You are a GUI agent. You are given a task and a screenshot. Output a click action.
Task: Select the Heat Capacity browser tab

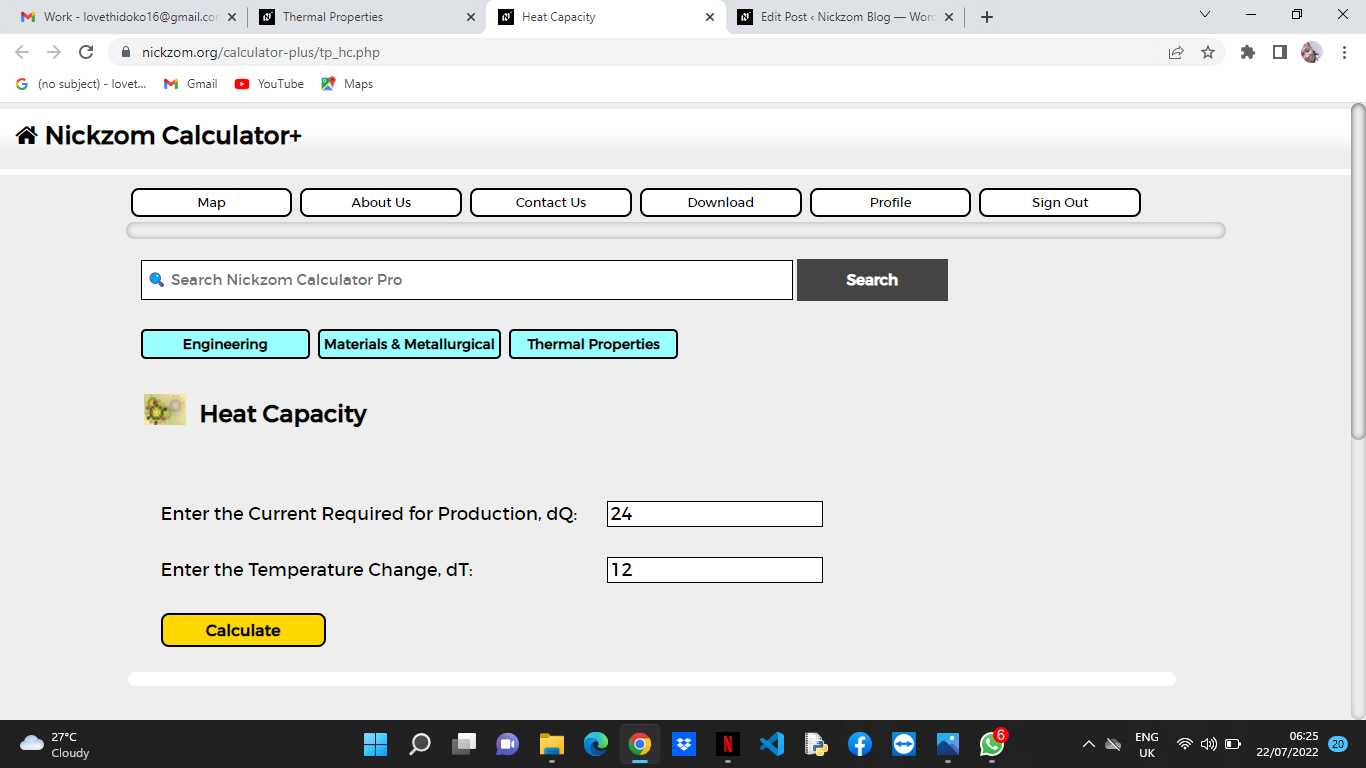coord(606,17)
